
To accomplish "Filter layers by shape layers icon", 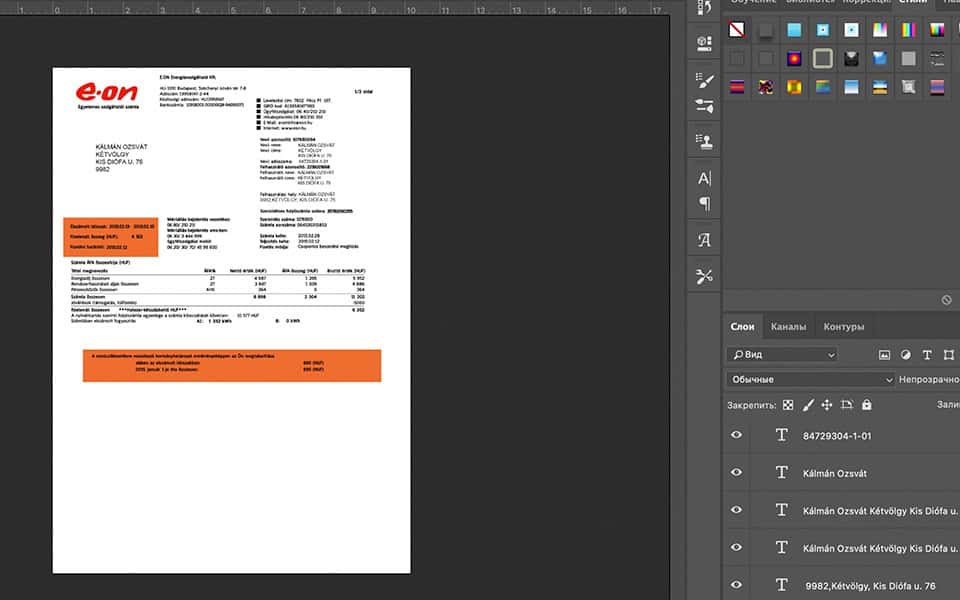I will [x=948, y=354].
